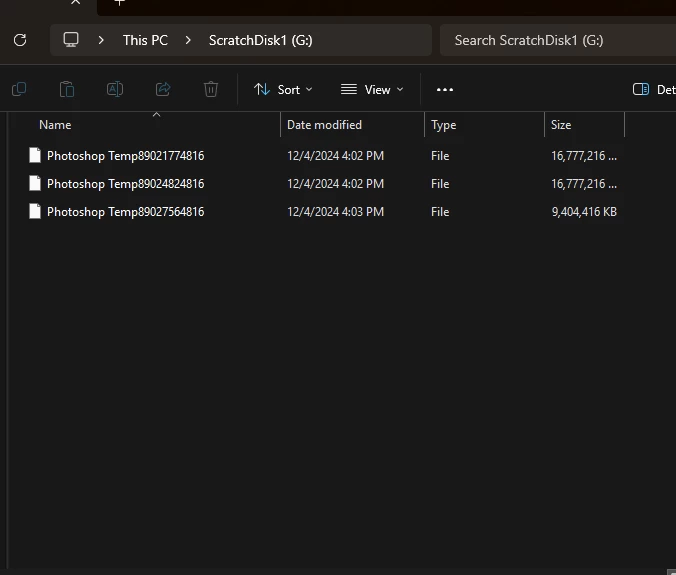Click Type cell of Photoshop Temp89027564816
676x575 pixels.
click(x=440, y=212)
